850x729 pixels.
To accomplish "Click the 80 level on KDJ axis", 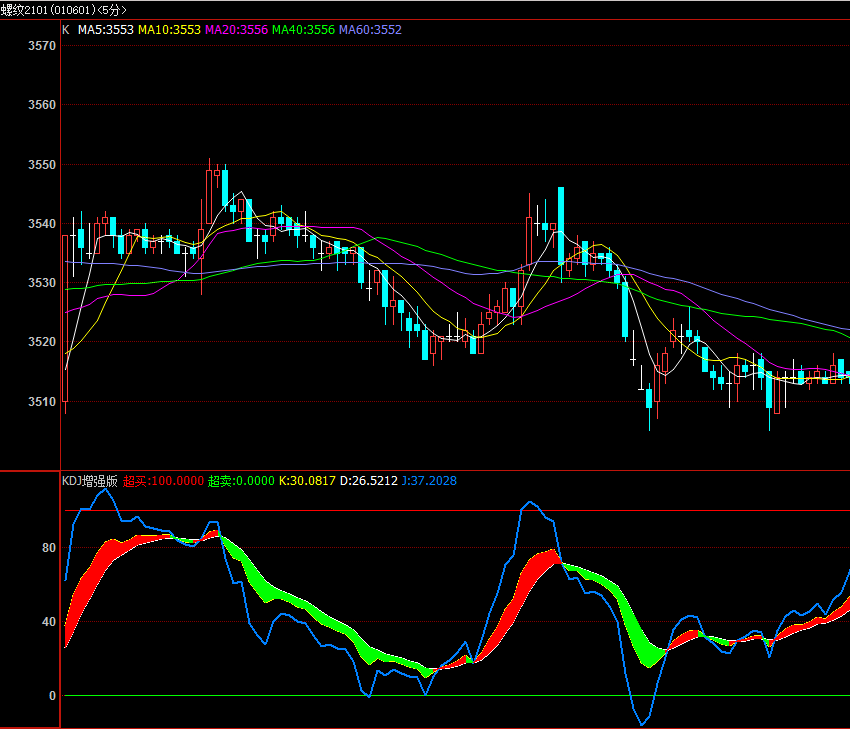I will tap(49, 548).
